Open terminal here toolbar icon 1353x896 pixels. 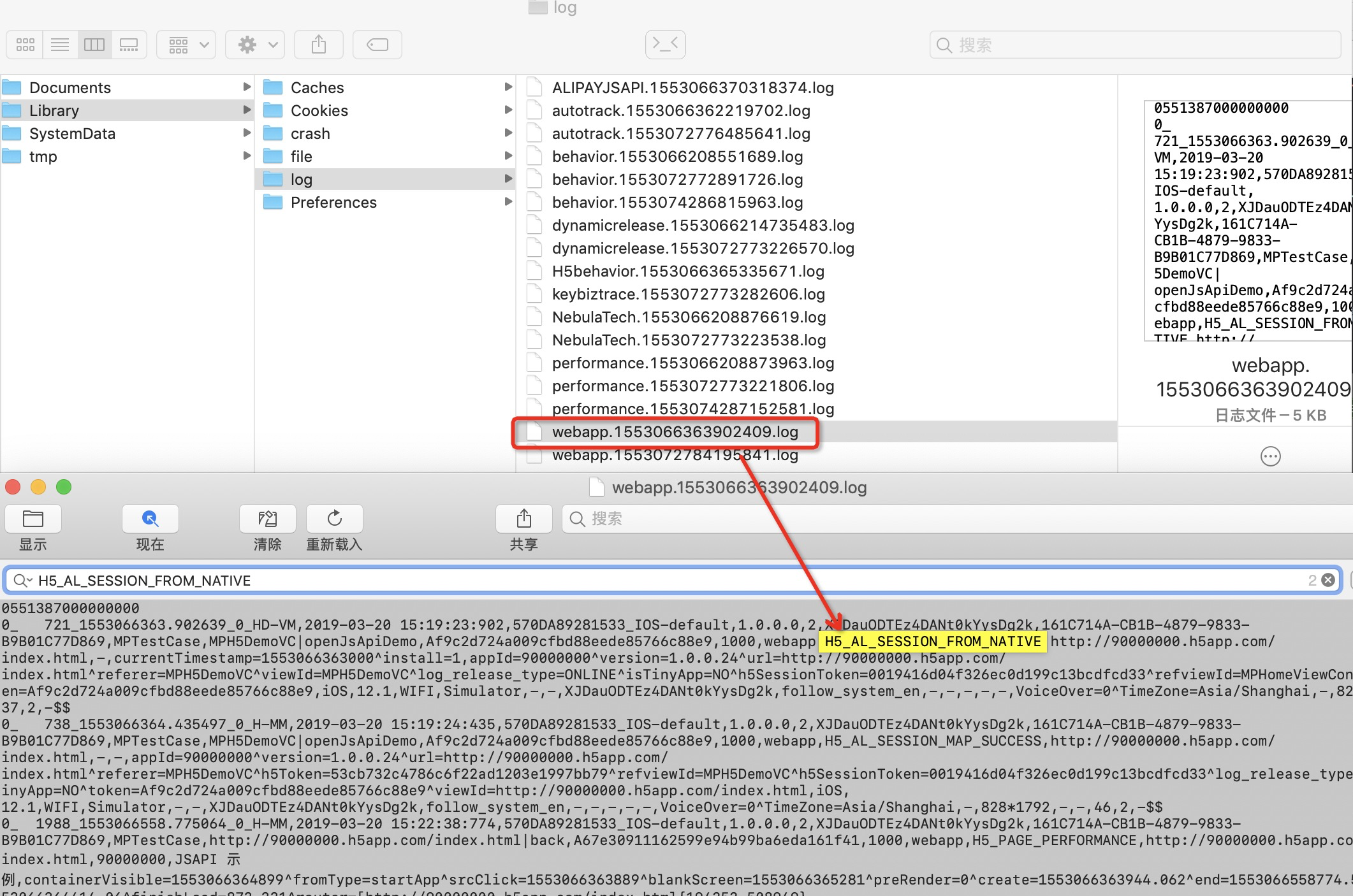[665, 45]
